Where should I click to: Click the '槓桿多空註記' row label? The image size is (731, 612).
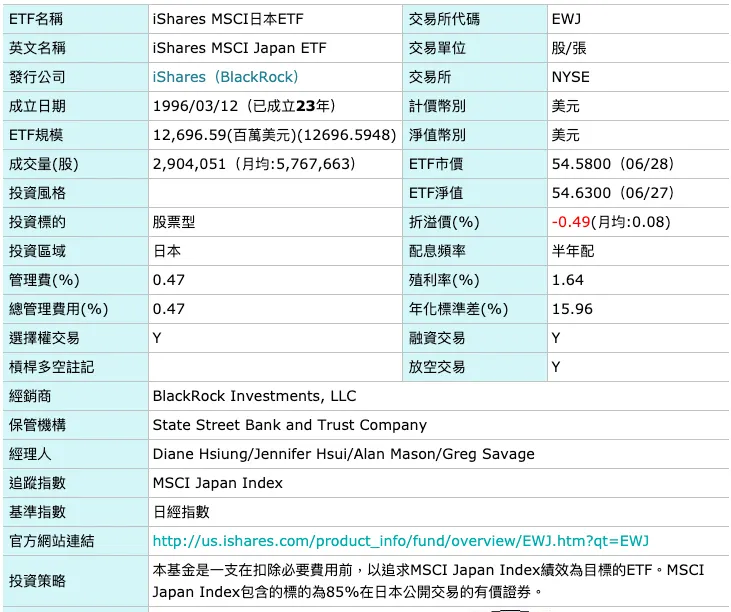tap(51, 367)
